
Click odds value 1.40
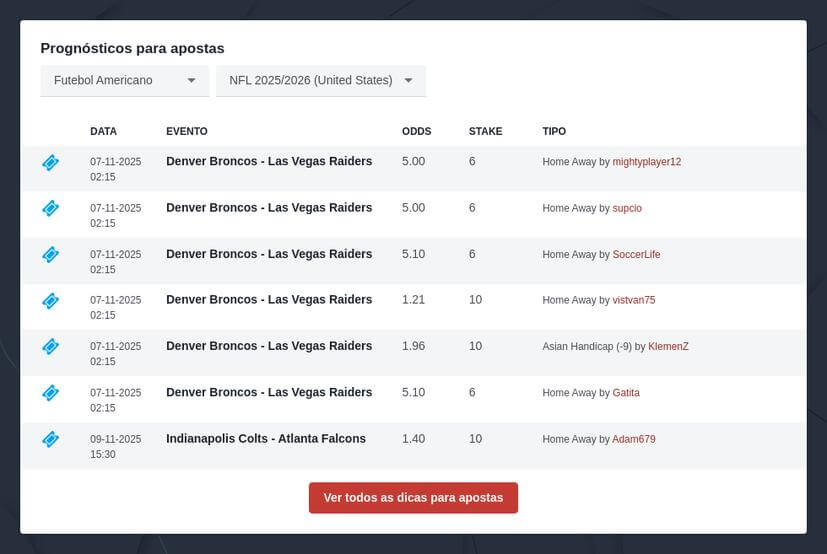point(414,439)
